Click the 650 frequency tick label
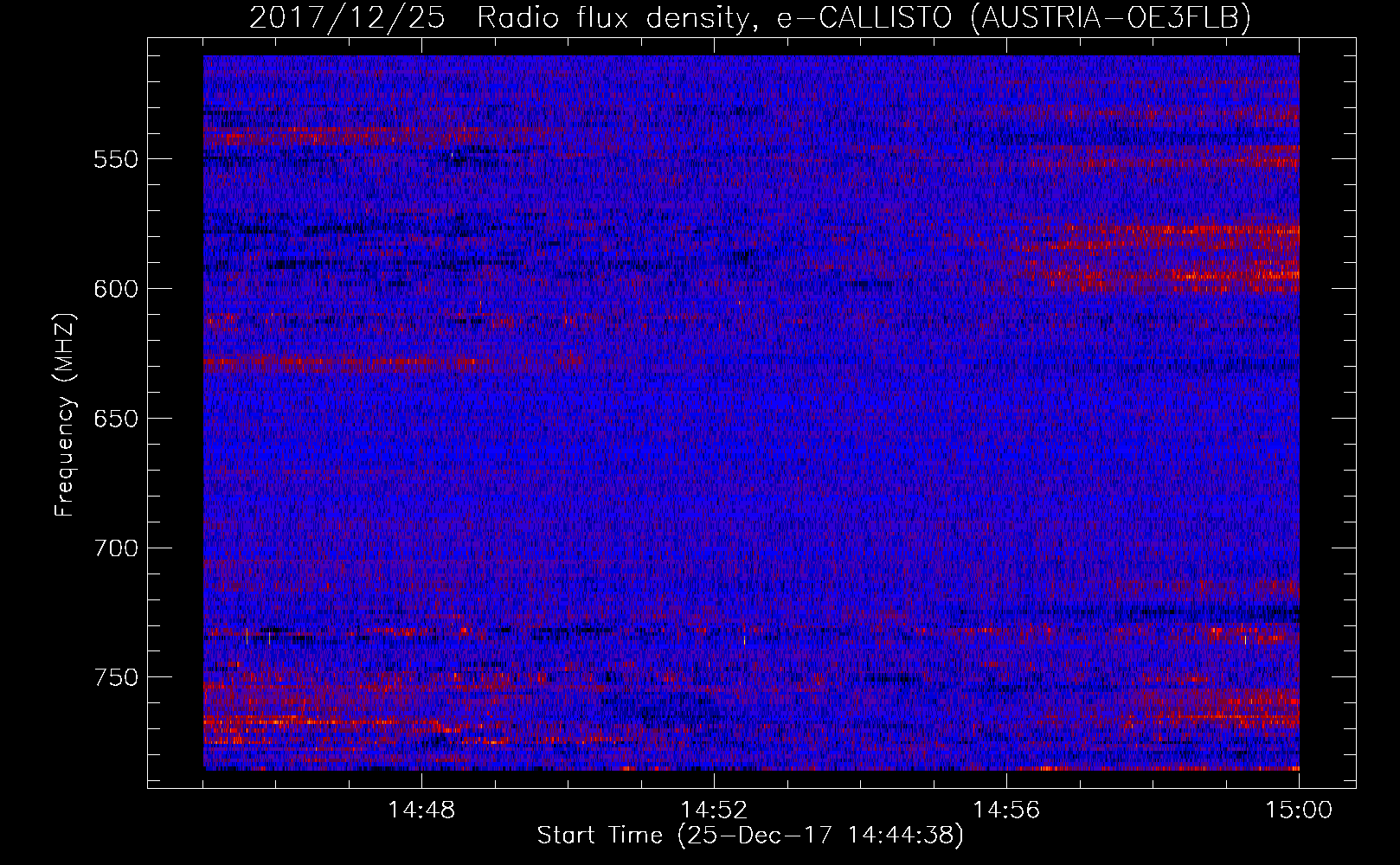1400x865 pixels. [x=115, y=419]
